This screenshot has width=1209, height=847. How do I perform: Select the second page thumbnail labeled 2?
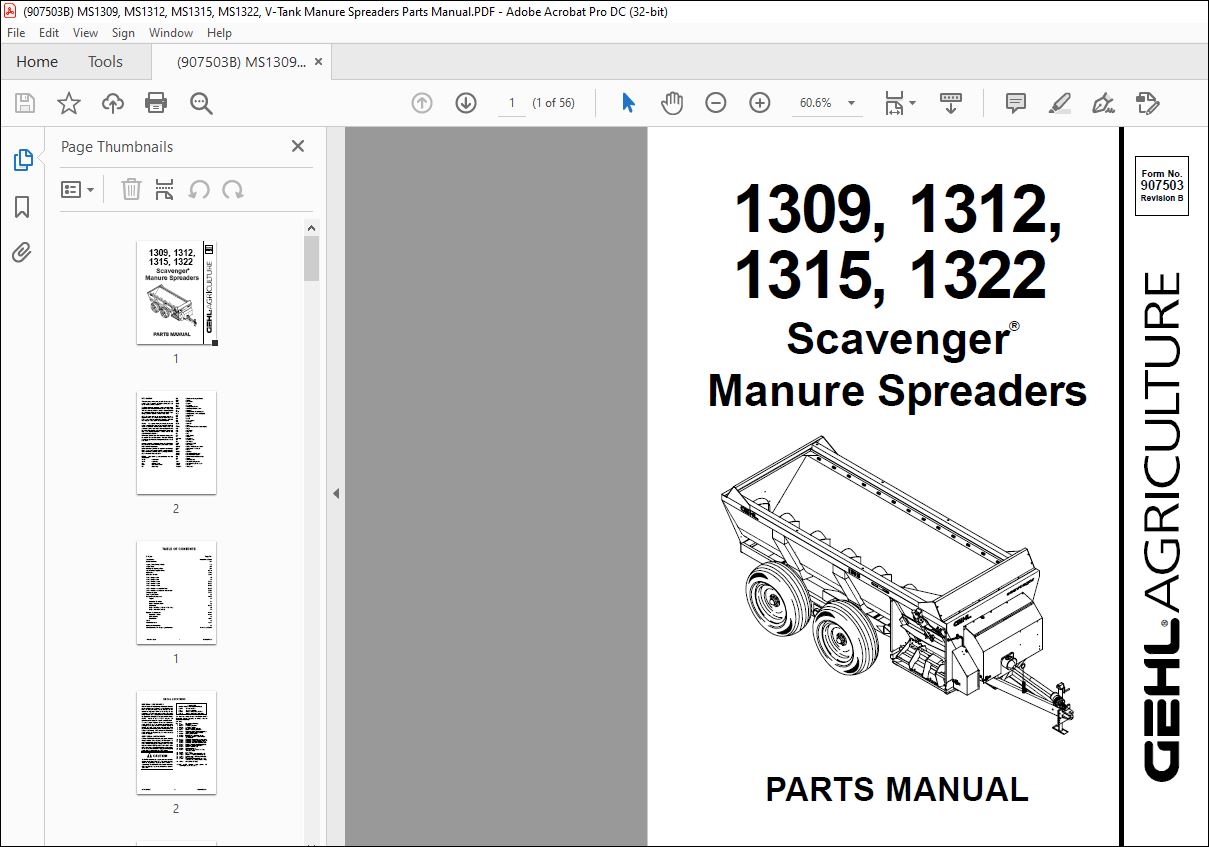[176, 442]
